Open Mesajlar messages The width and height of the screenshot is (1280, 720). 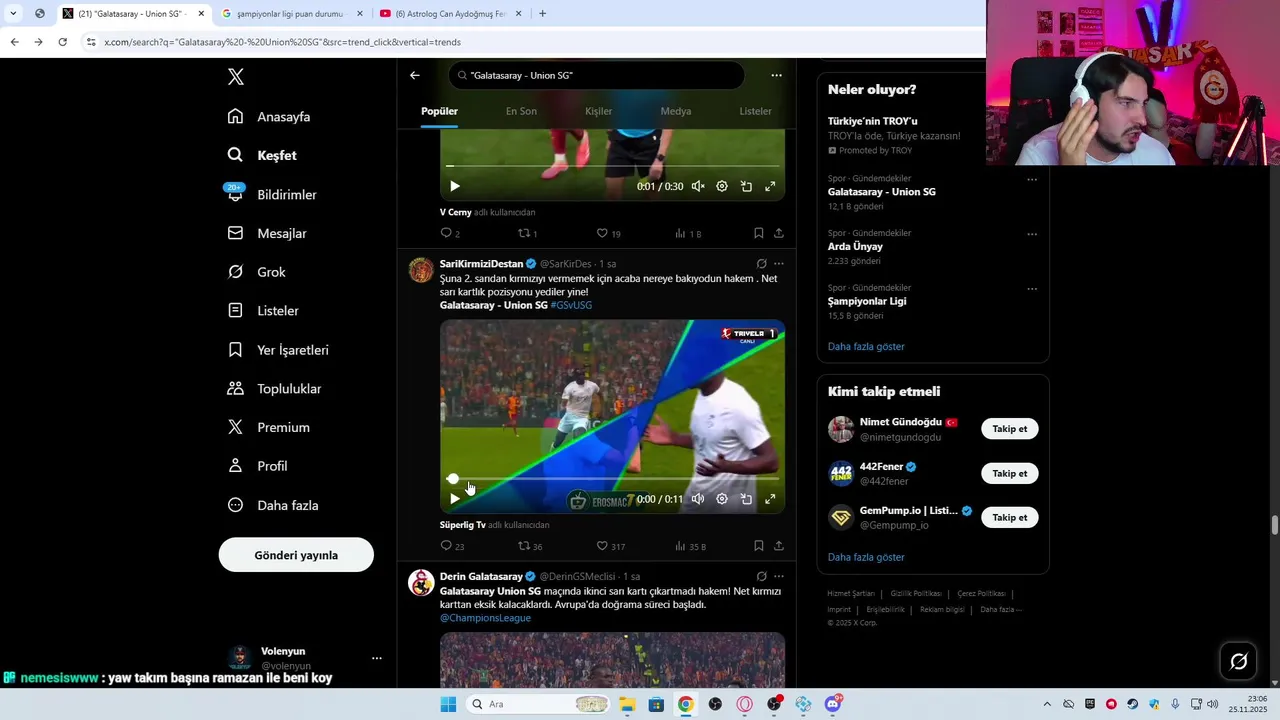click(267, 233)
